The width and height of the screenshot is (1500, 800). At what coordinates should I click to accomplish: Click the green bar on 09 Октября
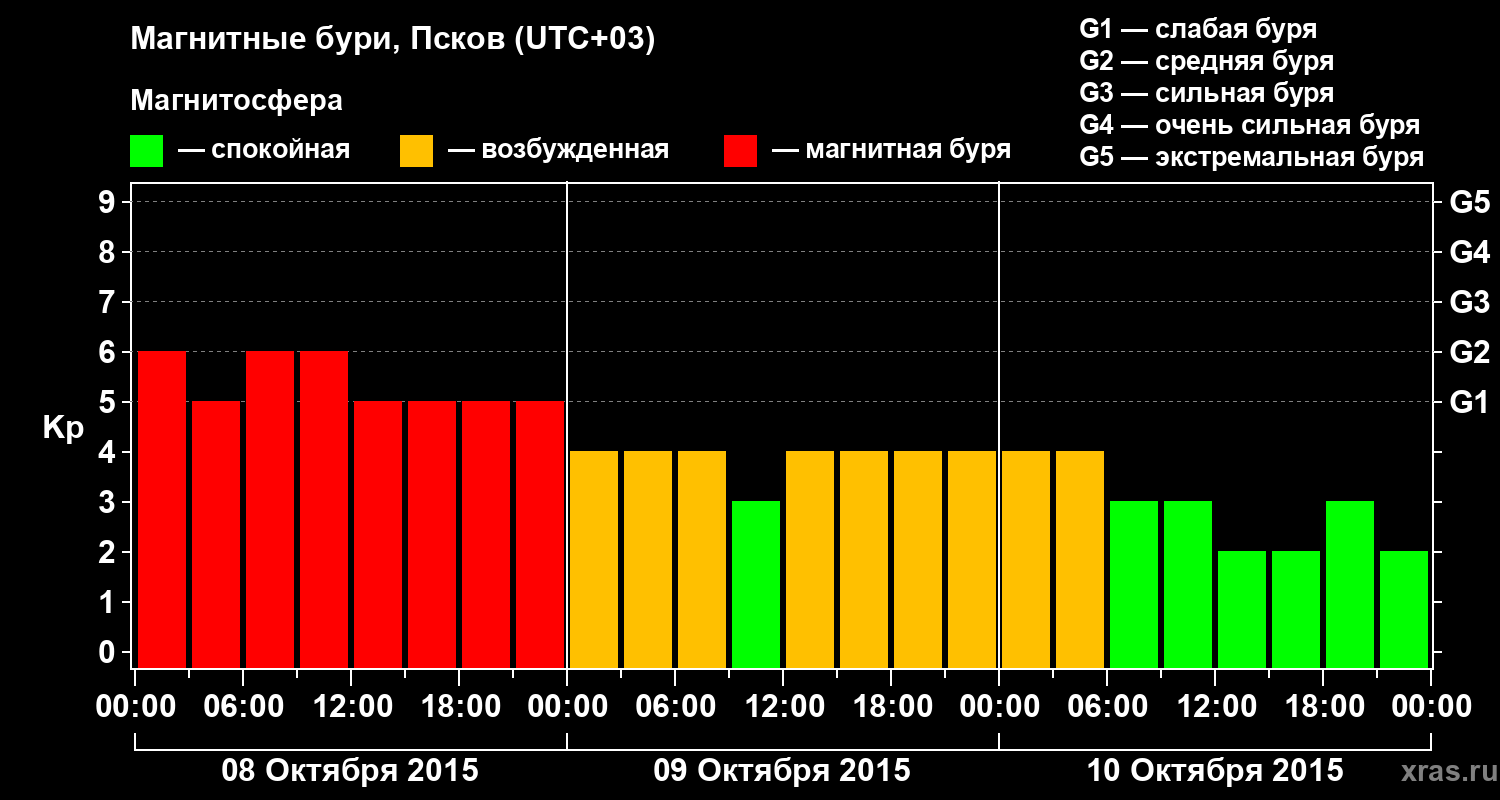[756, 585]
